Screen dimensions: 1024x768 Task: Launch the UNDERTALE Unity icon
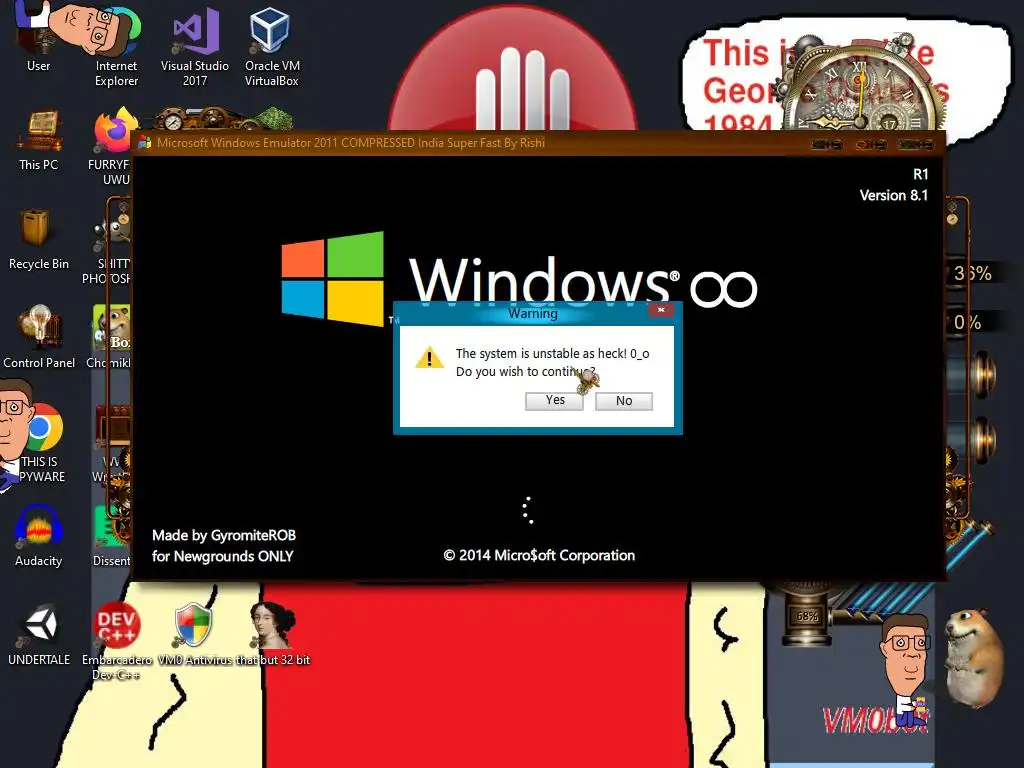[x=39, y=634]
